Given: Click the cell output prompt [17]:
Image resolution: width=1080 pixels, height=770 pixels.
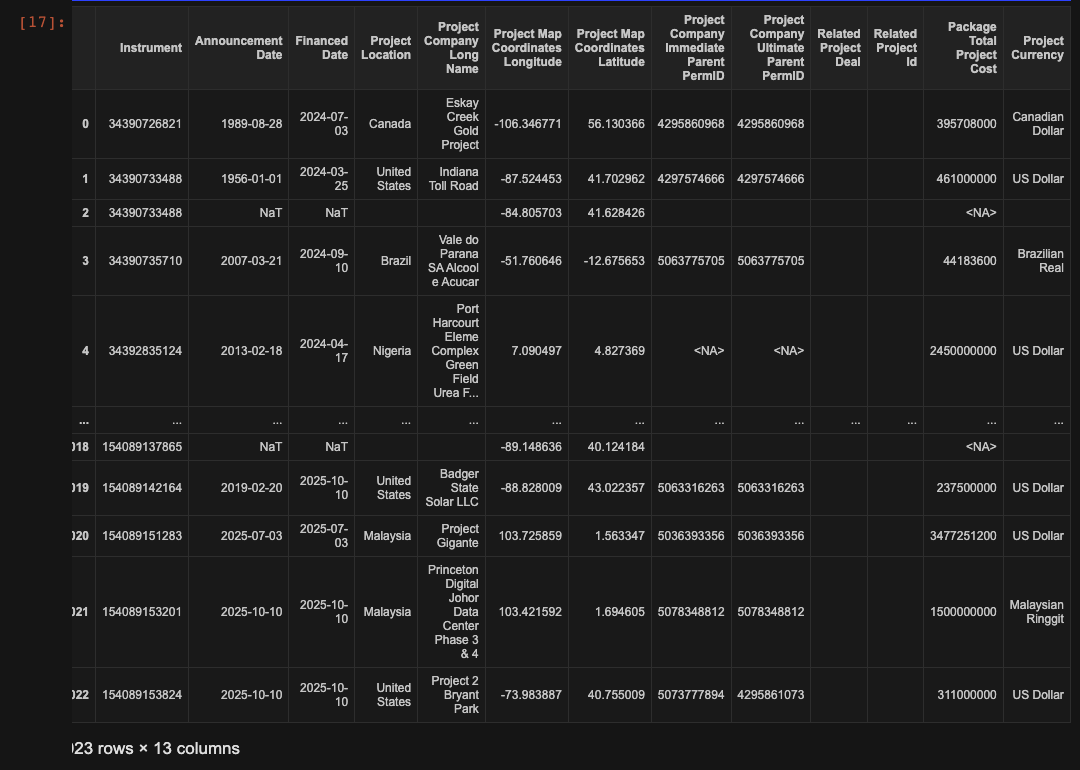Looking at the screenshot, I should tap(42, 23).
